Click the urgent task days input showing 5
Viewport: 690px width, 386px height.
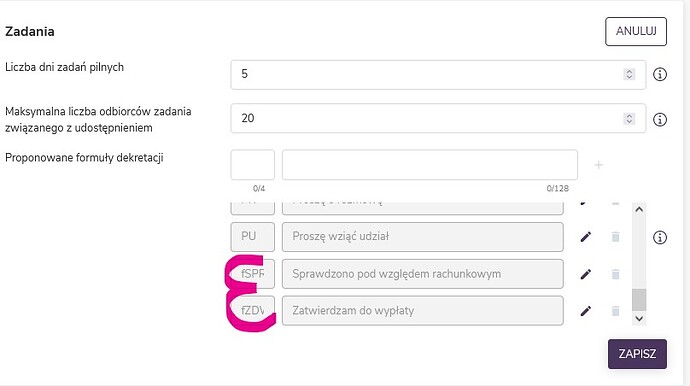438,75
